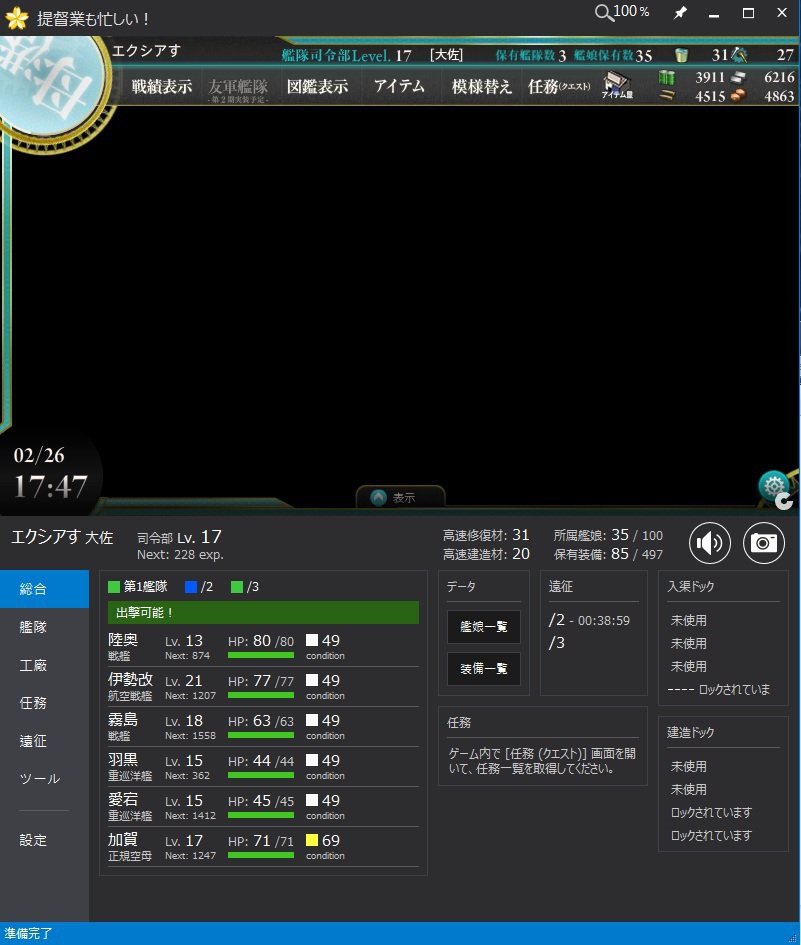Click the 02/26 17:47 clock display

click(x=51, y=475)
